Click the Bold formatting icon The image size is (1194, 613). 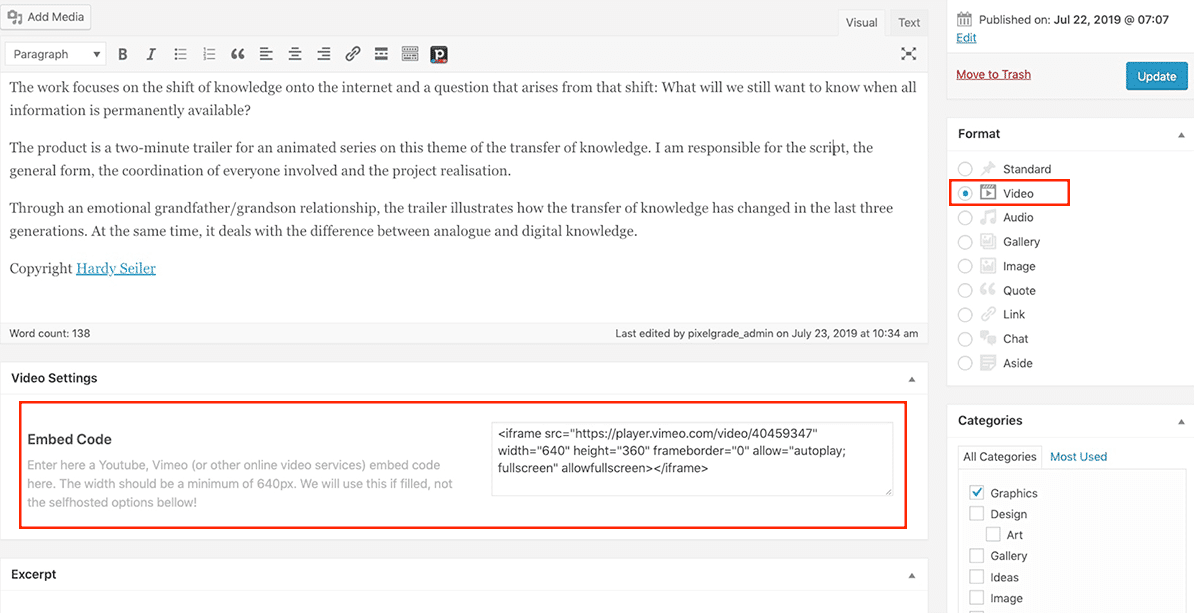click(122, 54)
